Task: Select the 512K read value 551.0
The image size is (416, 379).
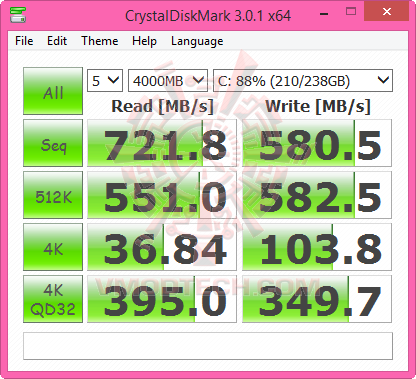Action: (x=162, y=195)
